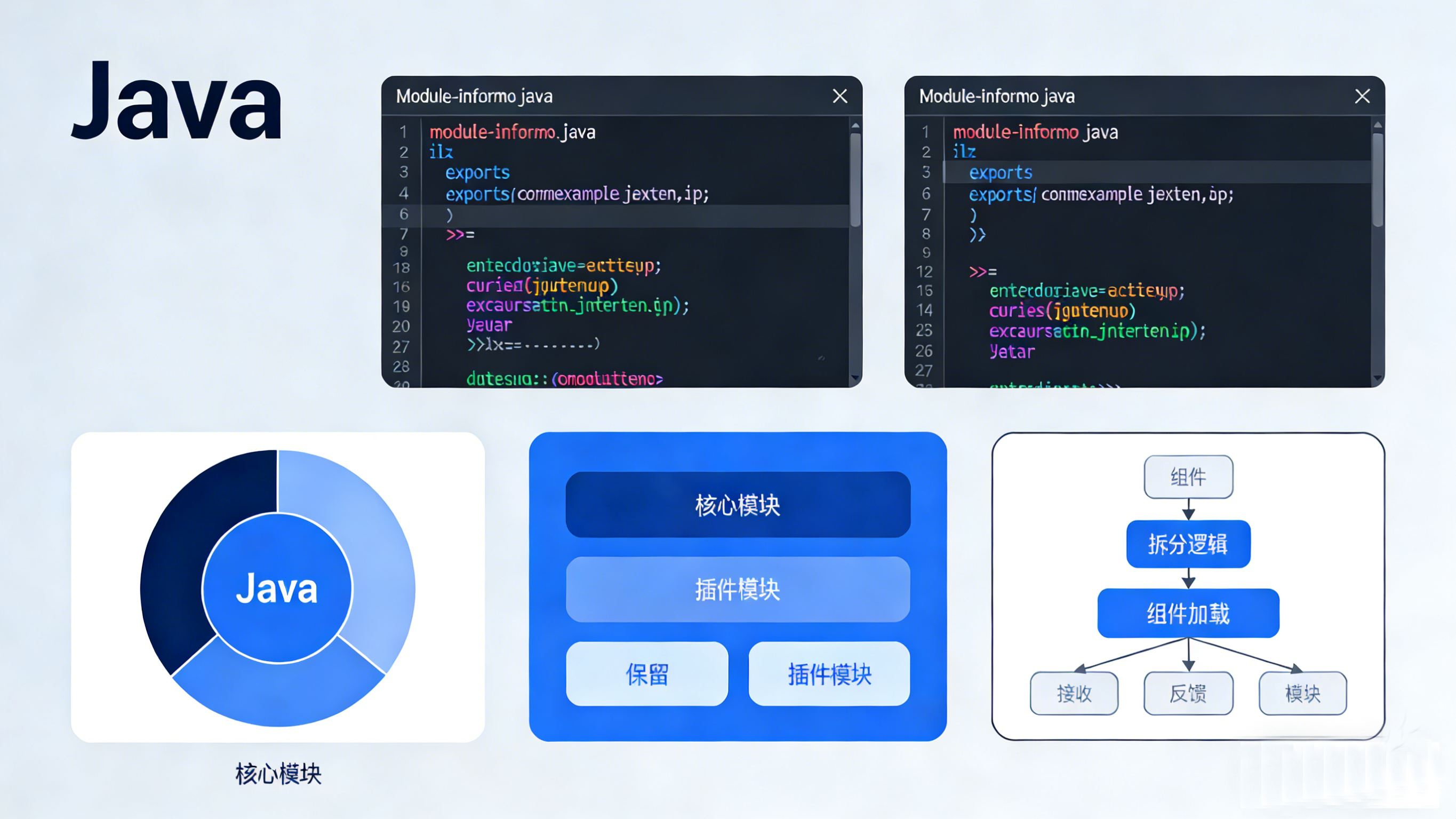1456x819 pixels.
Task: Select the 拆分逻辑 flowchart block
Action: (1188, 544)
